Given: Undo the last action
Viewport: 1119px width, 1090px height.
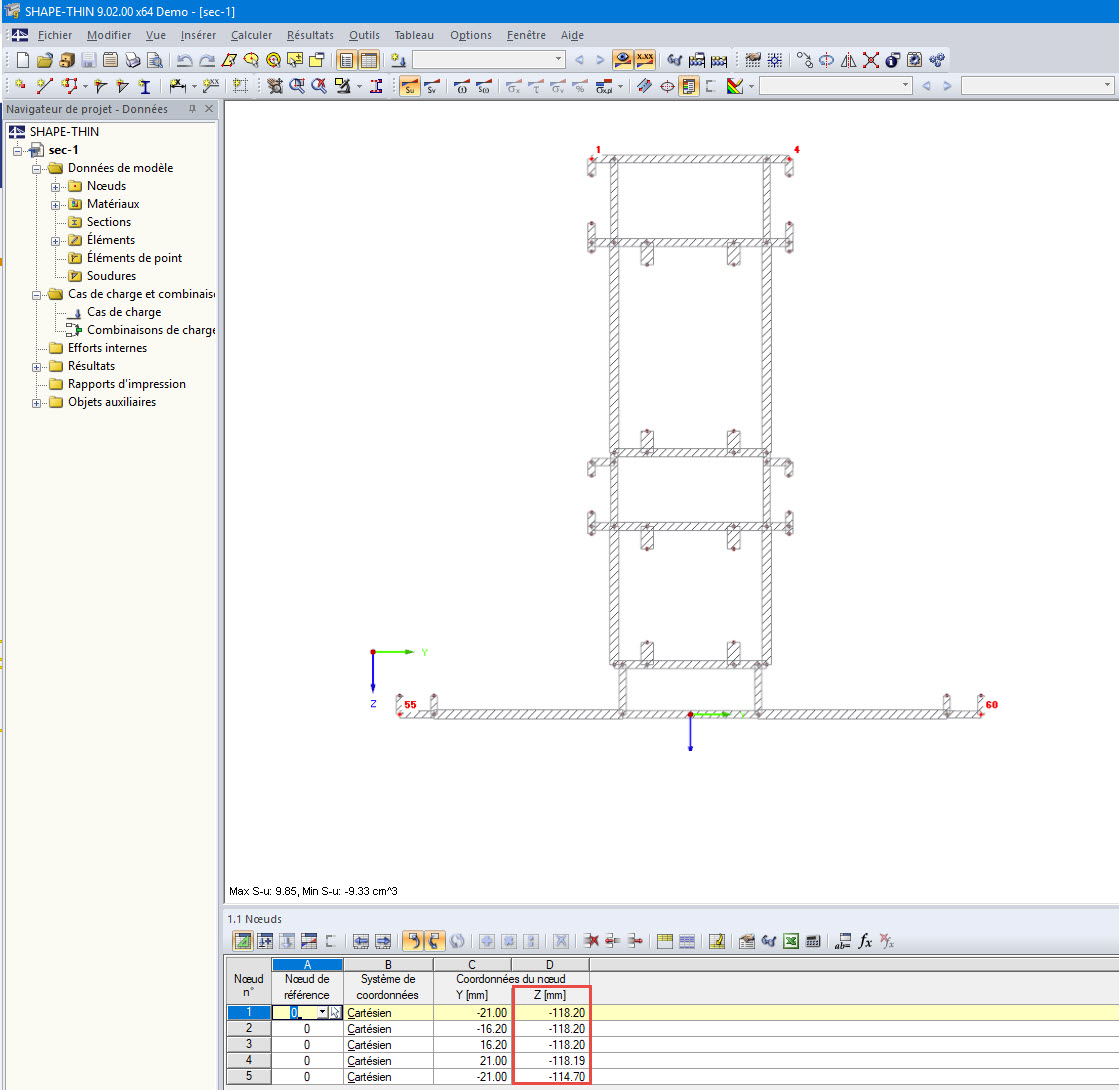Looking at the screenshot, I should pos(184,60).
